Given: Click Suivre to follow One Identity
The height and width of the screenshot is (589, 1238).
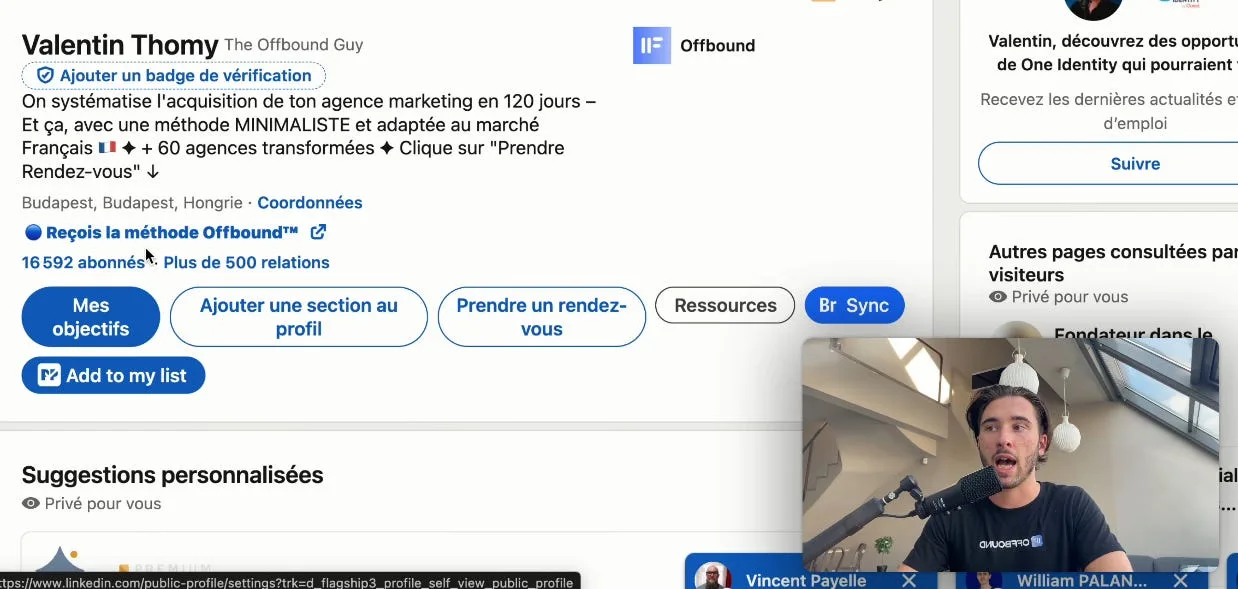Looking at the screenshot, I should [x=1135, y=164].
